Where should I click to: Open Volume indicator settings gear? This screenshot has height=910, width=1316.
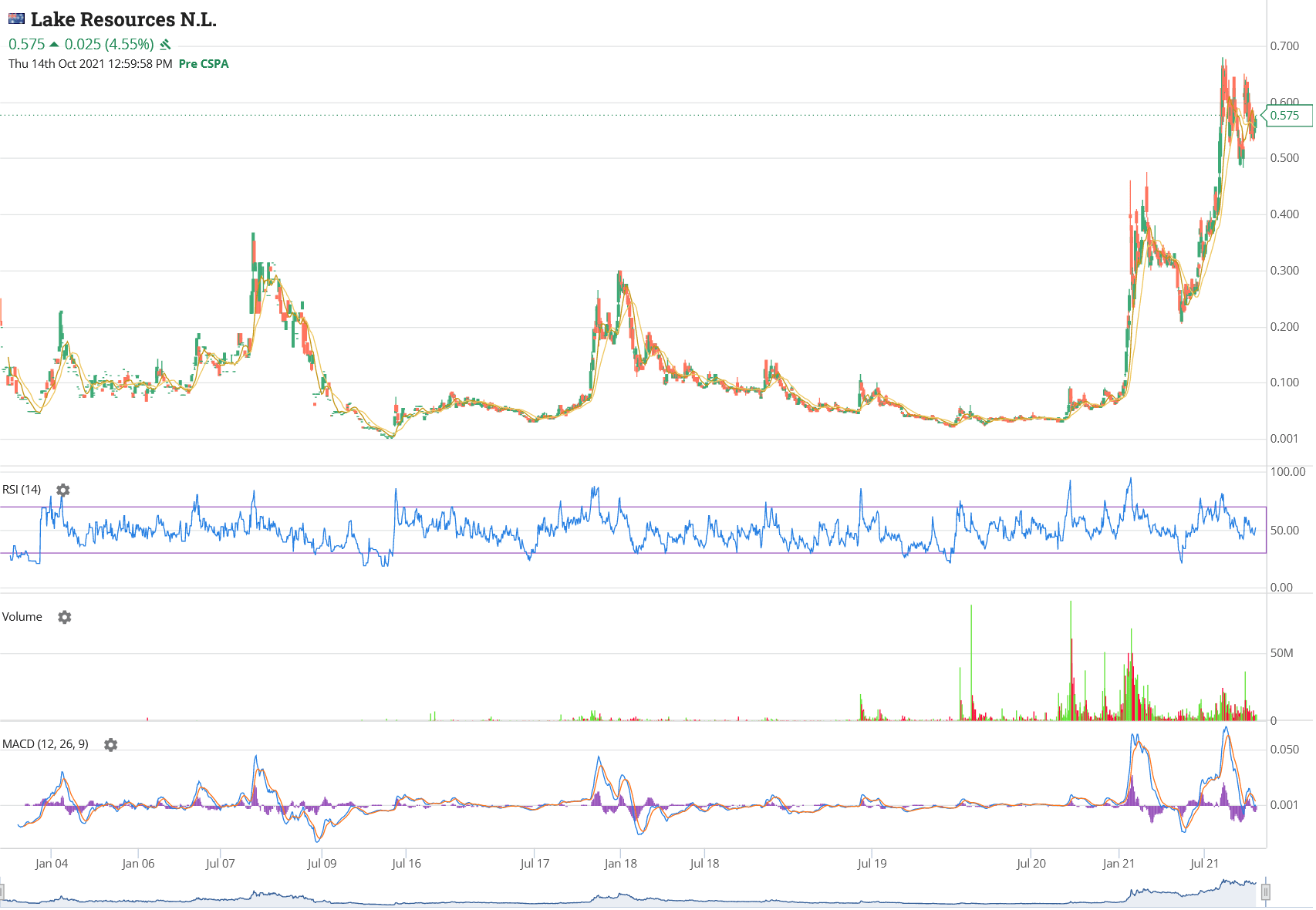click(65, 618)
